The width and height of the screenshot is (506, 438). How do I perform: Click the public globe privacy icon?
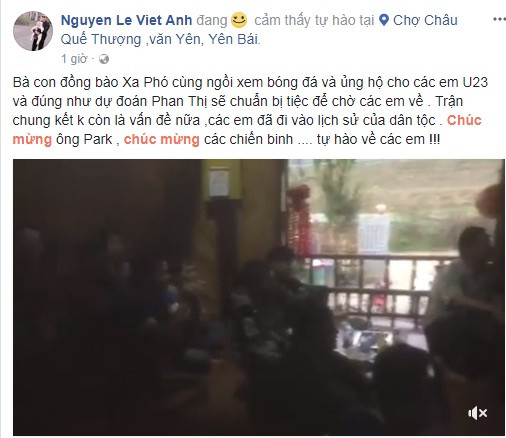click(x=104, y=59)
